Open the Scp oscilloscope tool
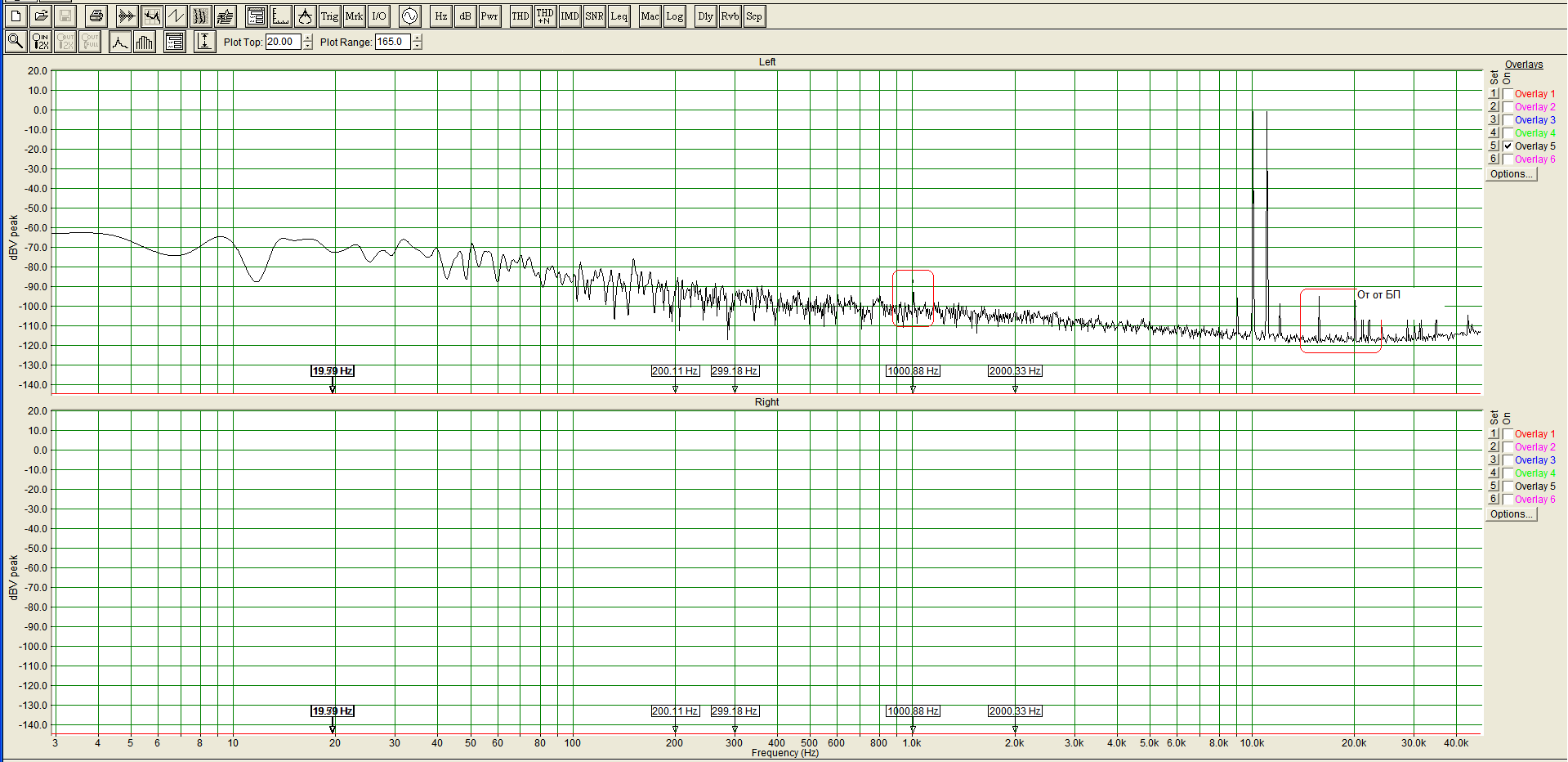Screen dimensions: 1568x762 [753, 16]
